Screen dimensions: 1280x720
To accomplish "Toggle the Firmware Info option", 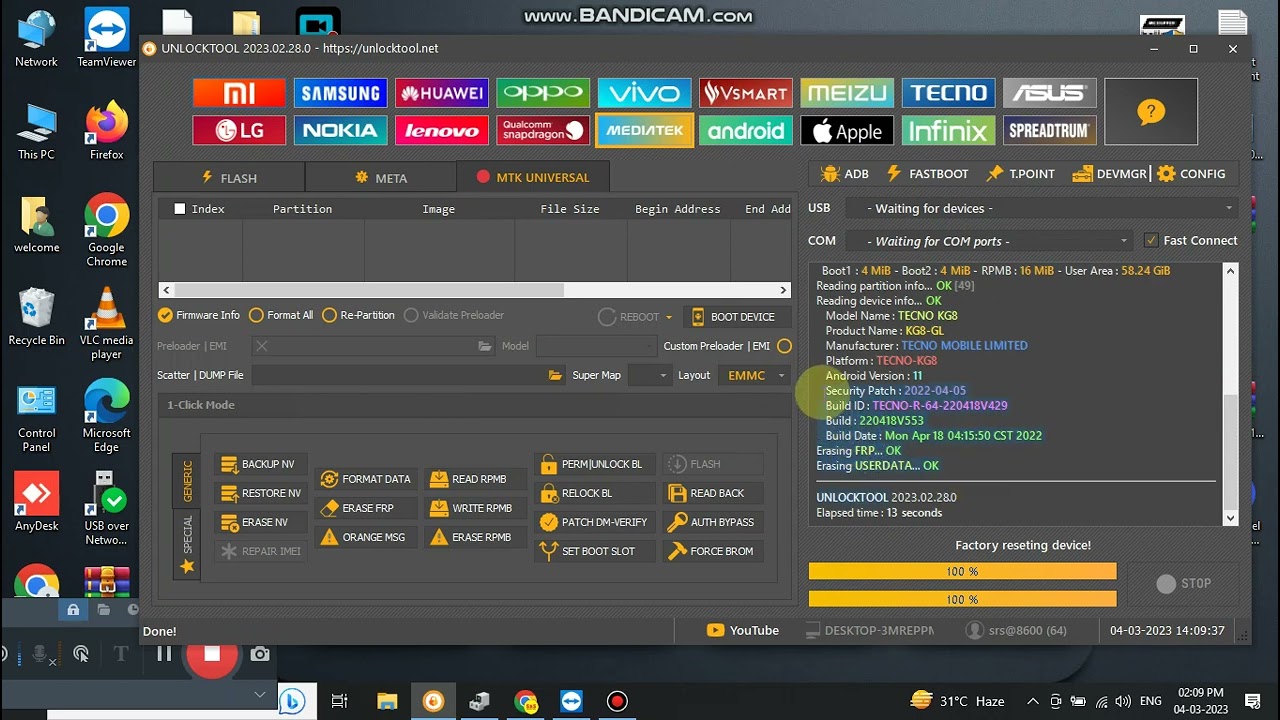I will [x=199, y=315].
